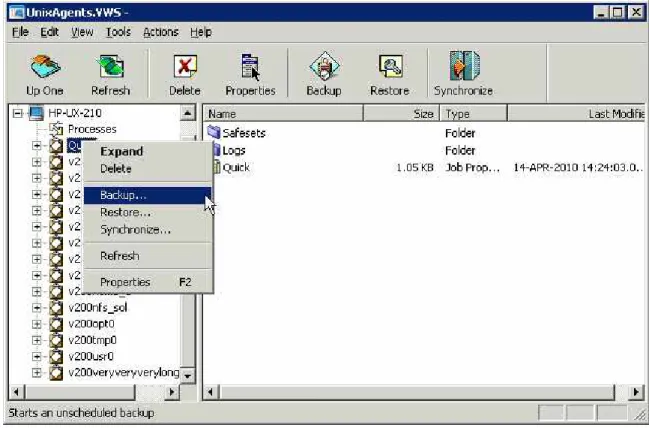649x428 pixels.
Task: Click file list scroll-right arrow
Action: (x=636, y=392)
